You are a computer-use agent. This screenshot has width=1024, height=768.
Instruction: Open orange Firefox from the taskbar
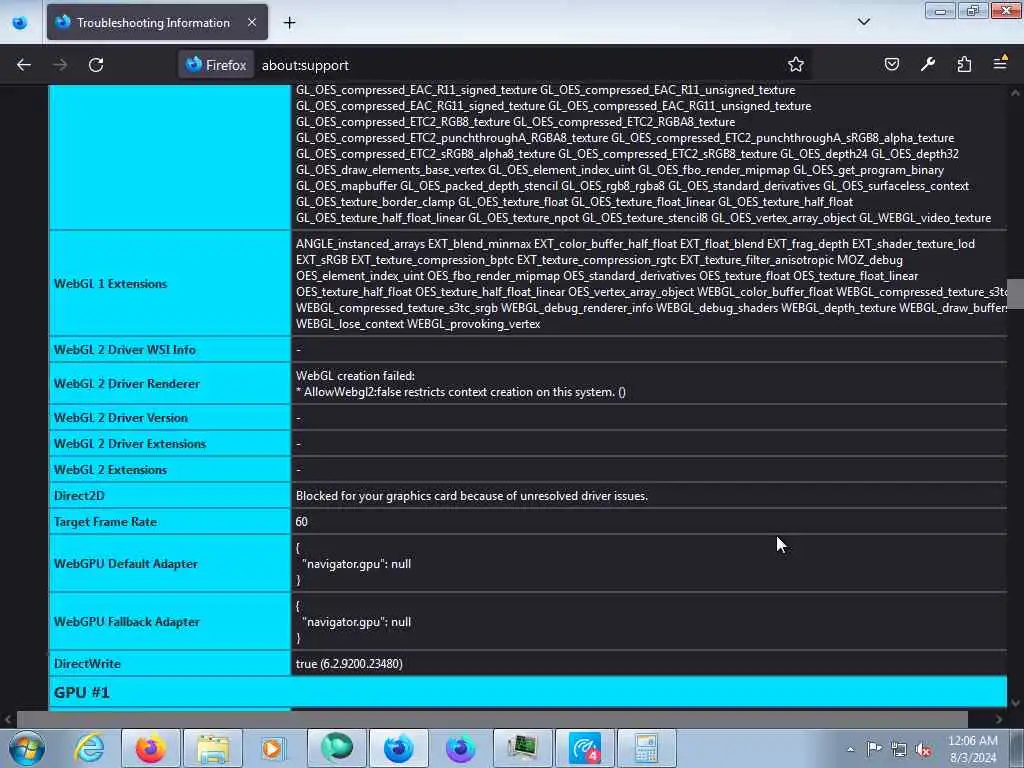[x=151, y=748]
